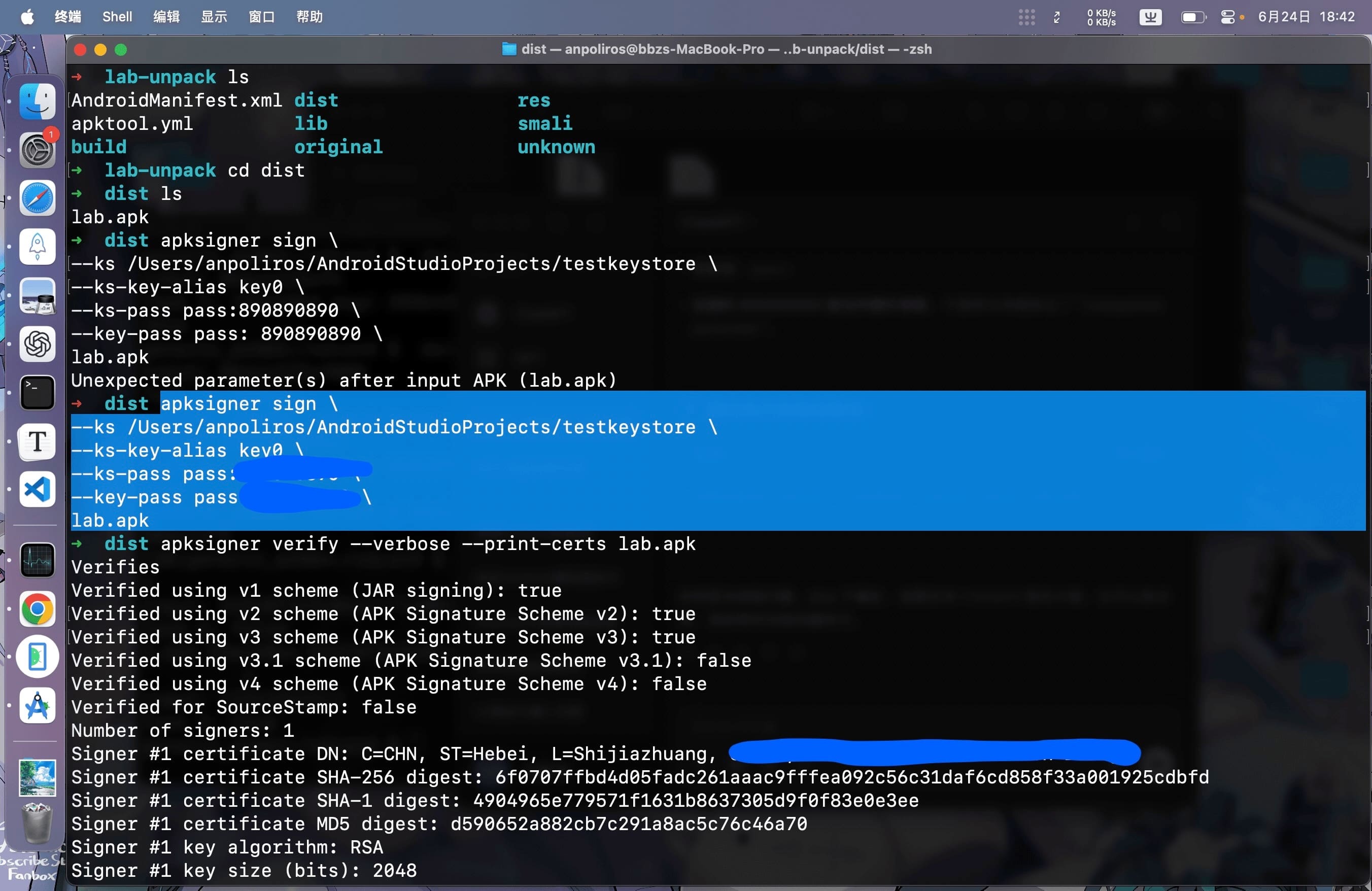
Task: Click the date and time display
Action: (1306, 17)
